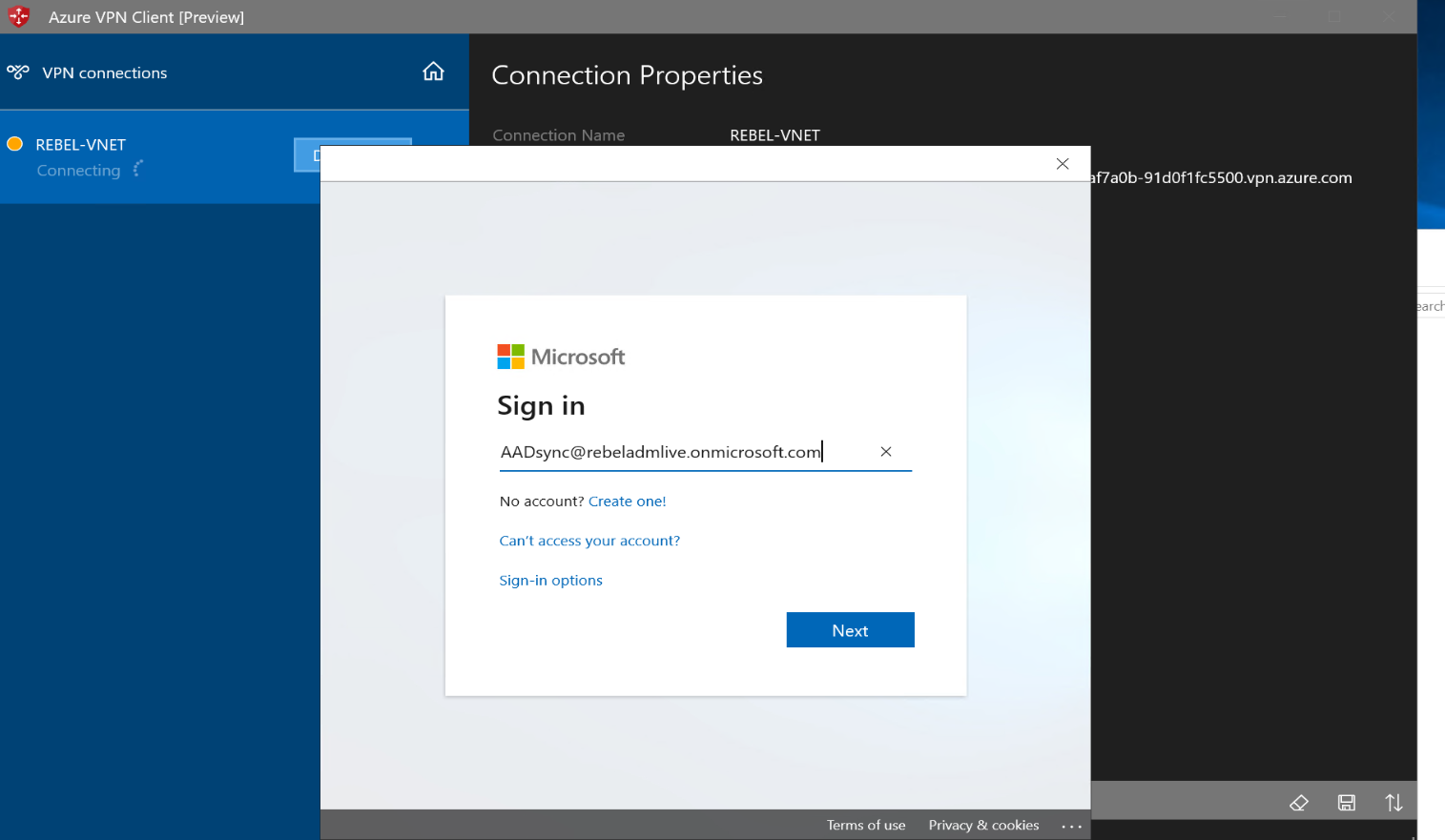Viewport: 1445px width, 840px height.
Task: Click the up-down arrows icon in status bar
Action: point(1393,803)
